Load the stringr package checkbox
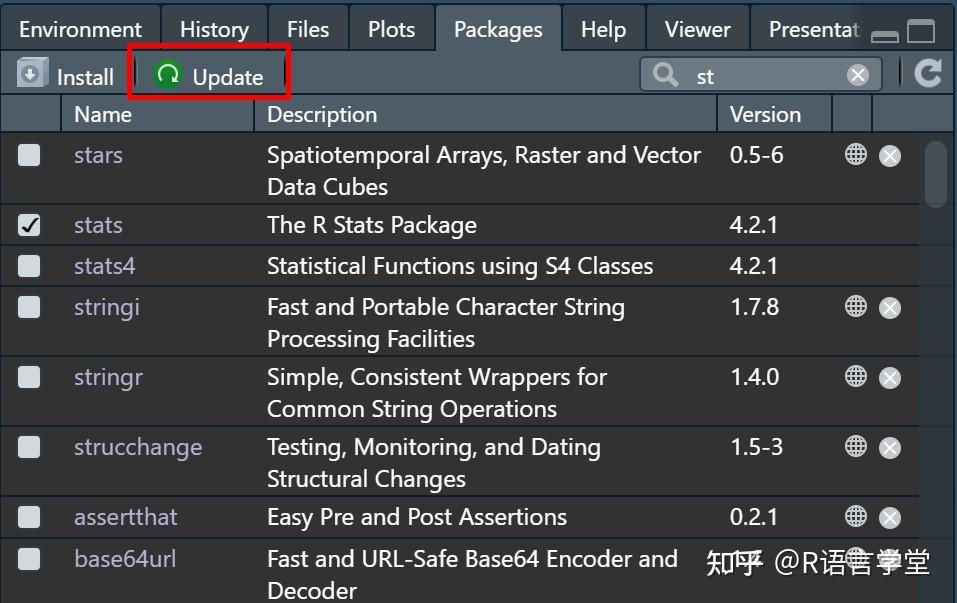This screenshot has height=603, width=957. click(x=29, y=377)
